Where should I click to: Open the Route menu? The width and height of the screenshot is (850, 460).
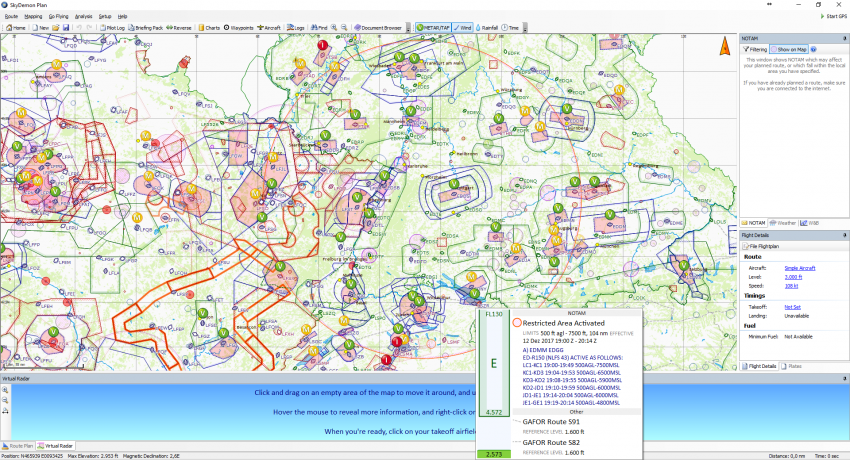11,16
